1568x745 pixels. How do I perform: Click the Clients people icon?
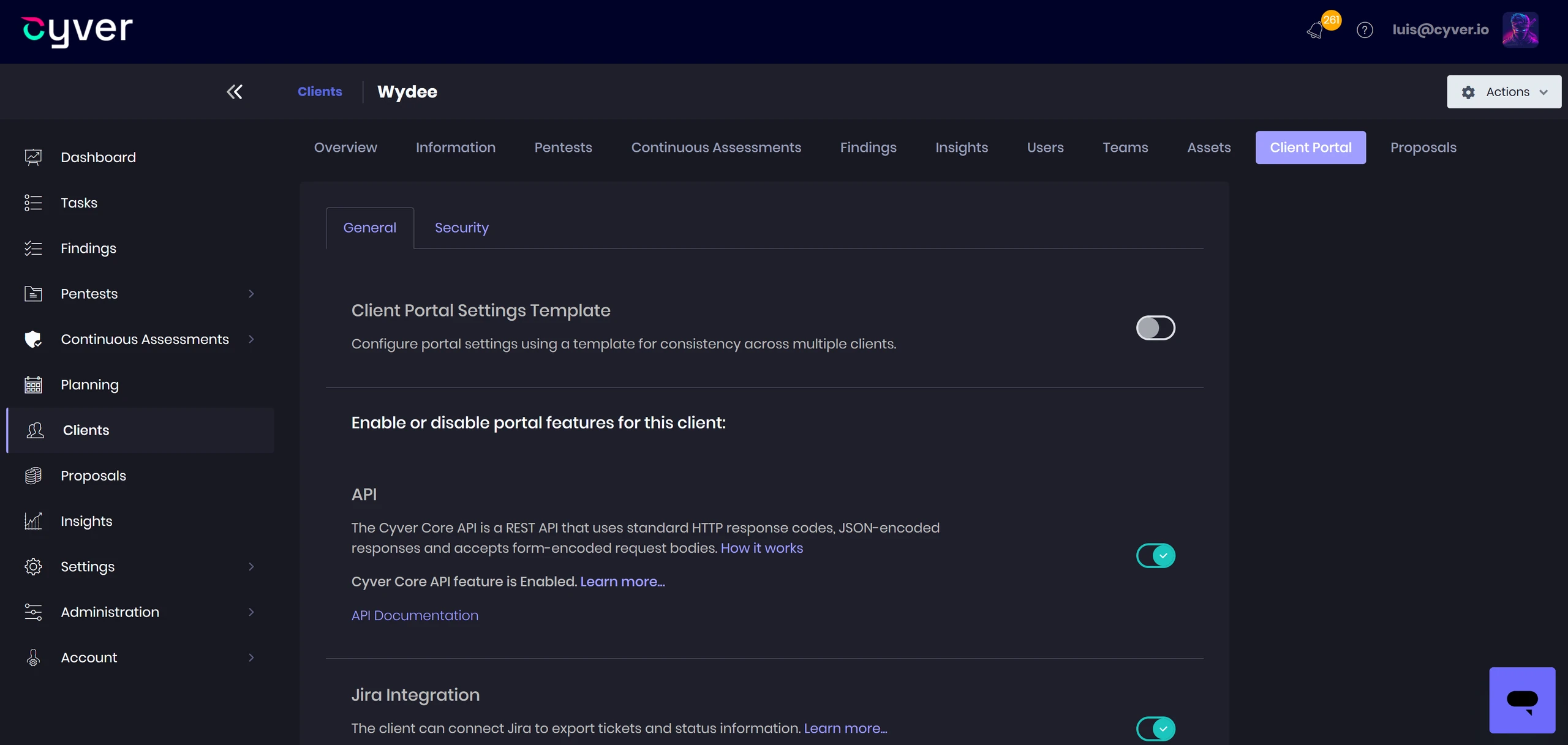[x=36, y=430]
